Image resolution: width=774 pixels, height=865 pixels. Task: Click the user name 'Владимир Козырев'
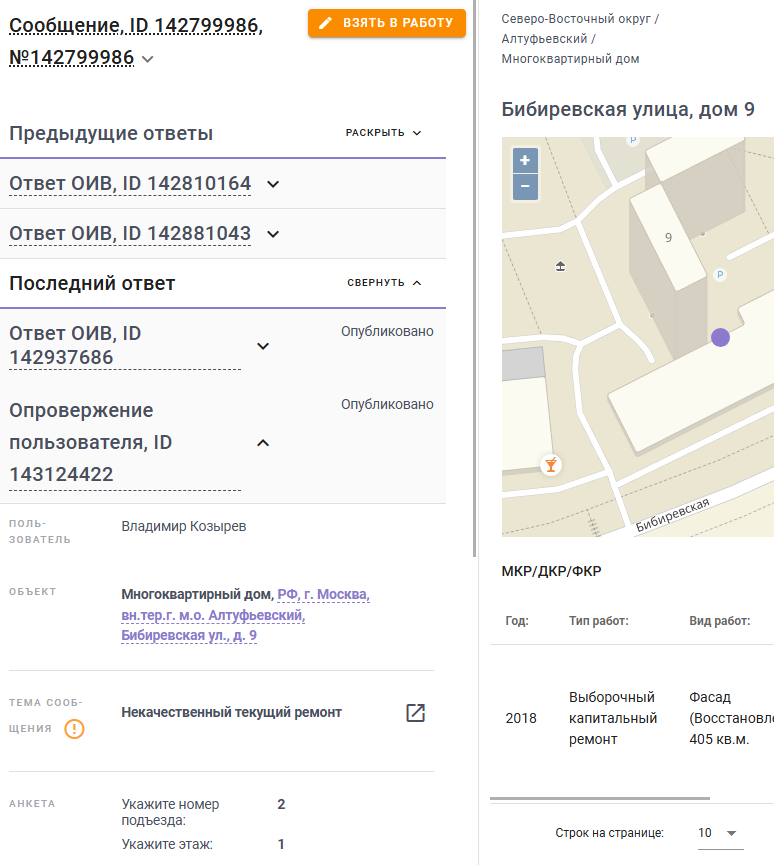click(184, 526)
